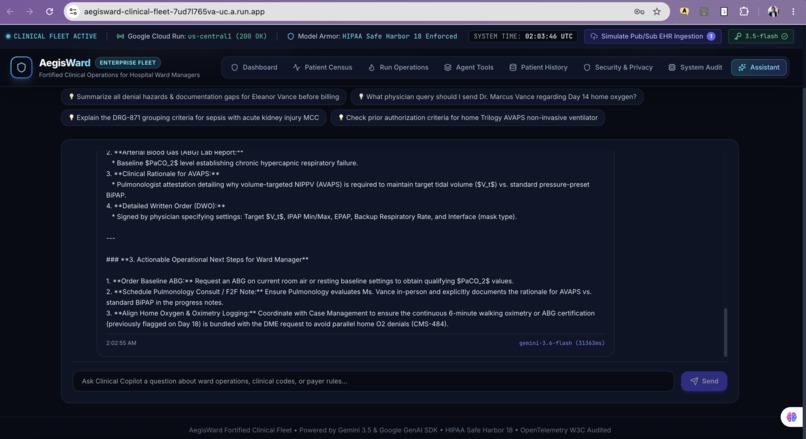This screenshot has height=439, width=806.
Task: Go to Security & Privacy tab
Action: click(x=617, y=67)
